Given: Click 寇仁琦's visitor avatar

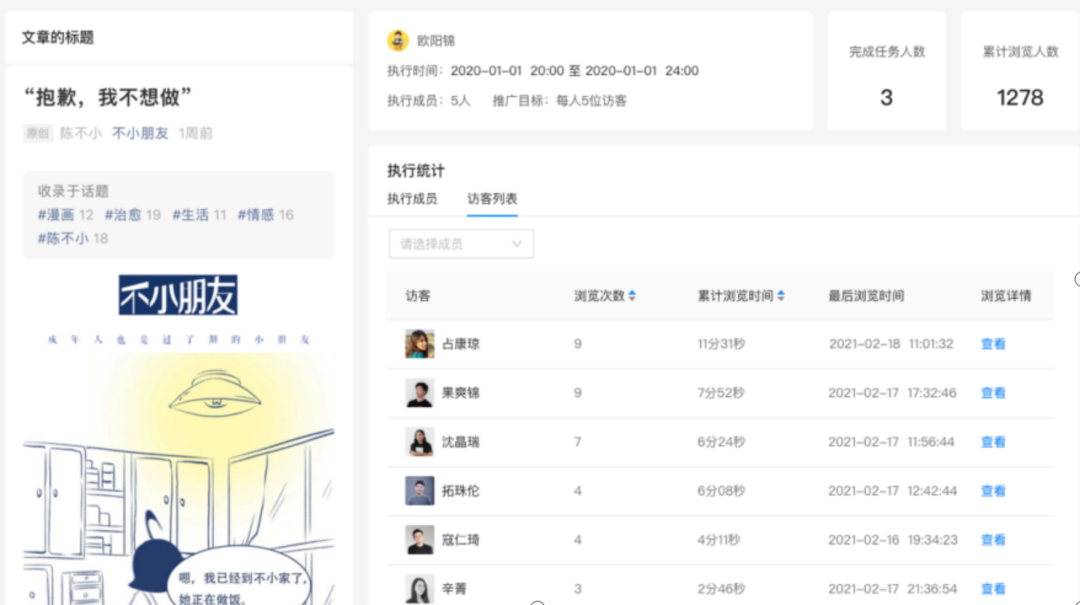Looking at the screenshot, I should [x=419, y=540].
